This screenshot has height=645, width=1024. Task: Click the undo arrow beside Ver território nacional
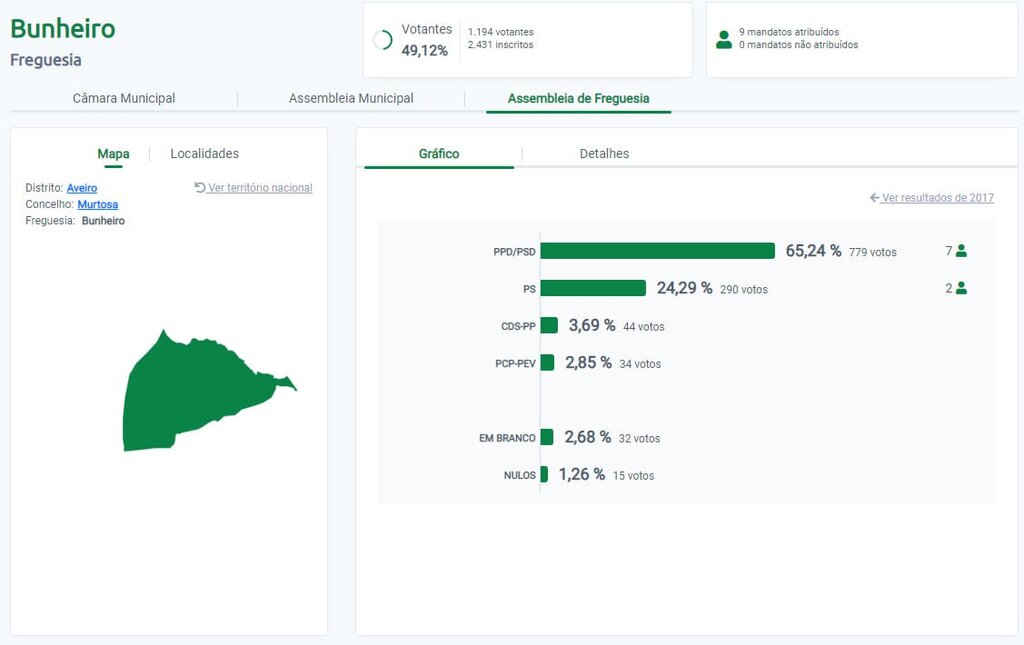click(200, 187)
